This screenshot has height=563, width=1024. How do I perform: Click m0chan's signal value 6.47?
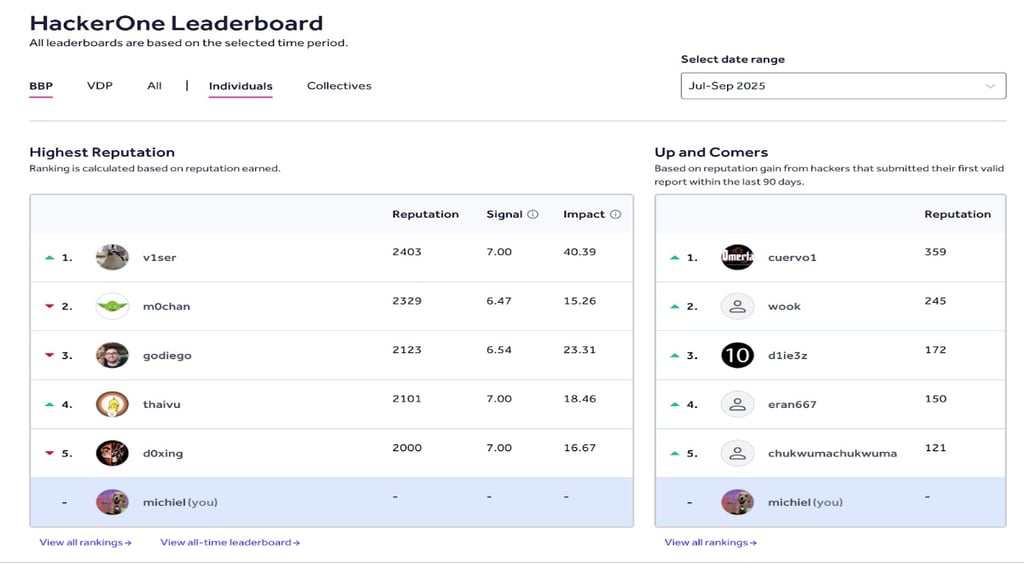[499, 300]
